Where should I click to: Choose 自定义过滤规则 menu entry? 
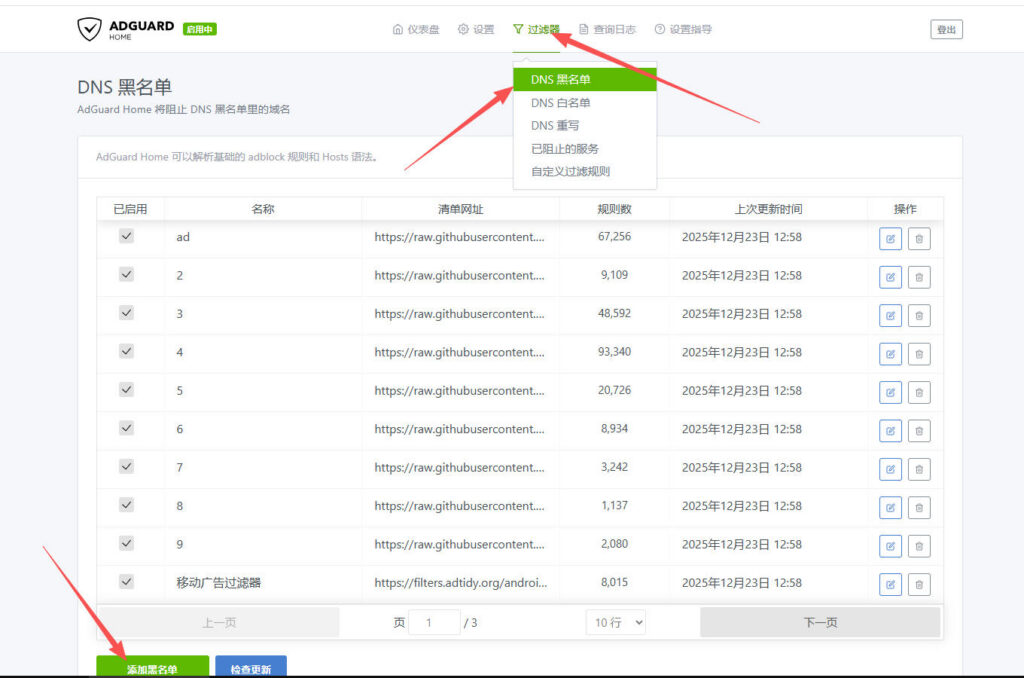tap(570, 172)
